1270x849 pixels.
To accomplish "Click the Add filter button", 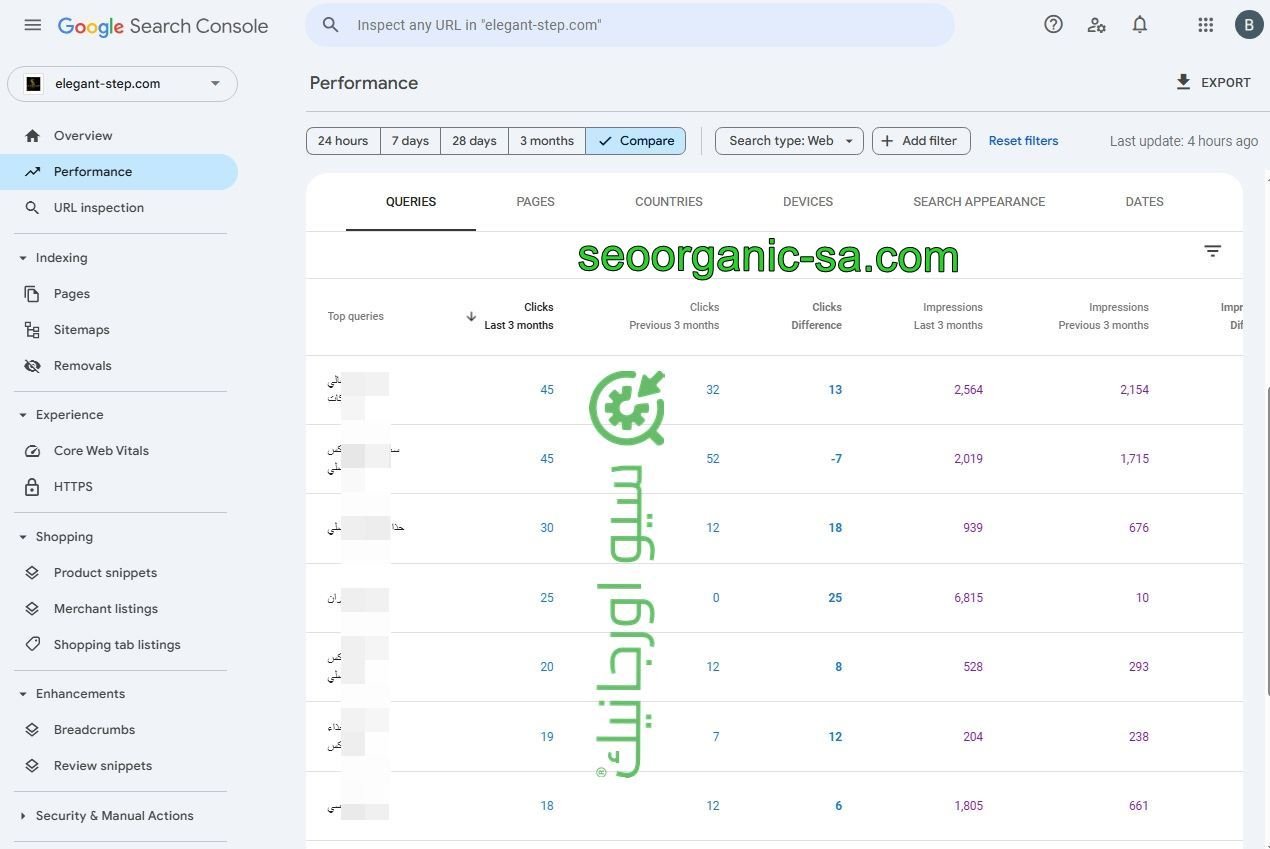I will pos(921,141).
